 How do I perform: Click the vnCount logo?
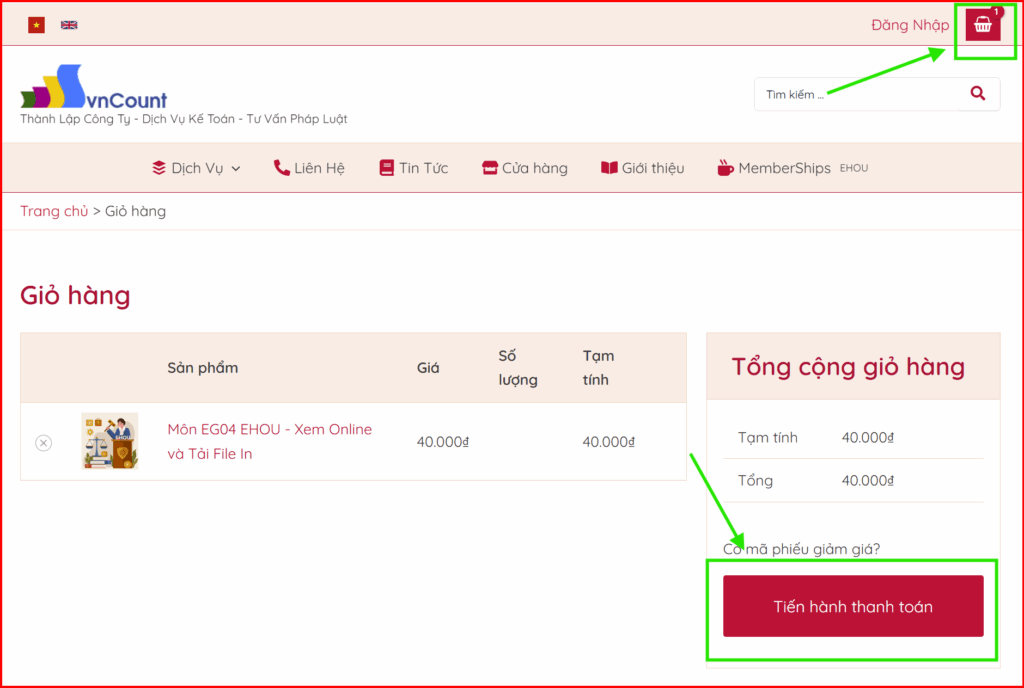tap(94, 87)
